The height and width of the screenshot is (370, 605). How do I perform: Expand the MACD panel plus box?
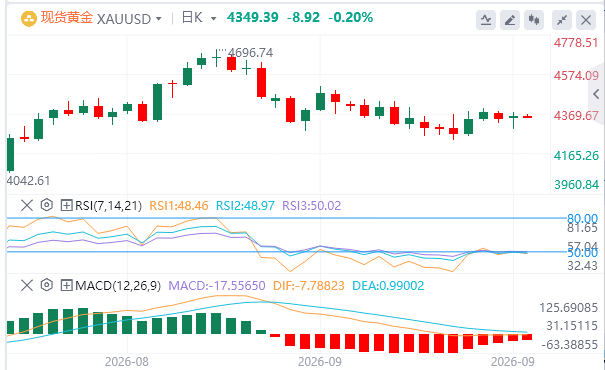66,286
